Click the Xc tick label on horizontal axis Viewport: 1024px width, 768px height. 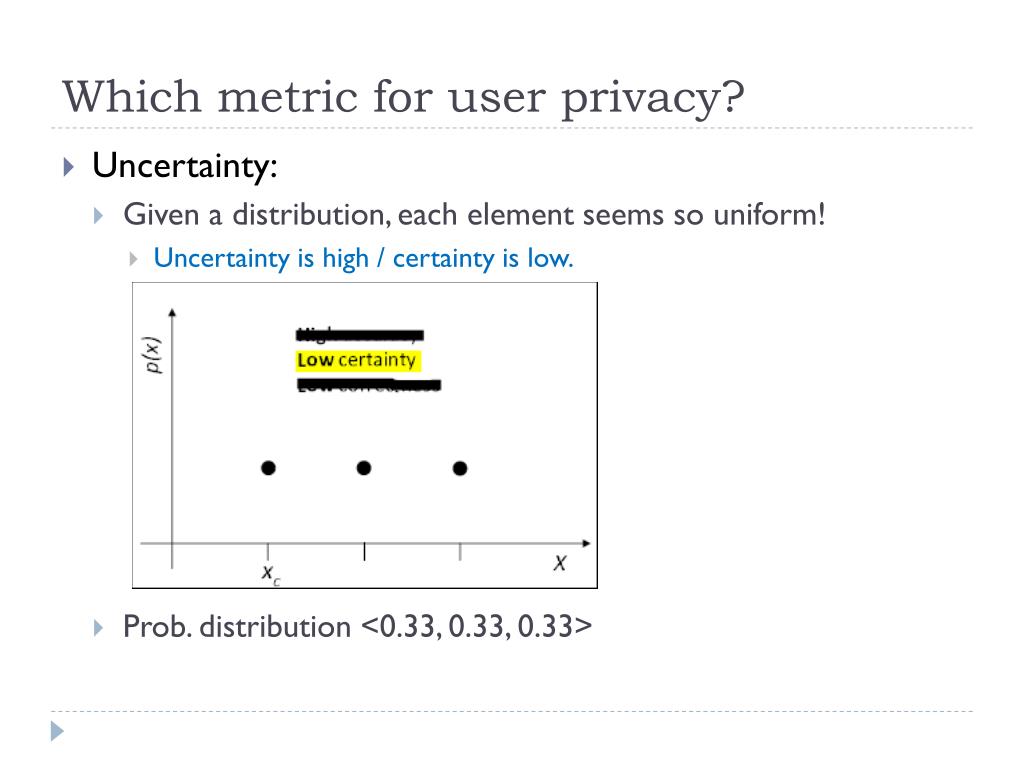click(270, 575)
